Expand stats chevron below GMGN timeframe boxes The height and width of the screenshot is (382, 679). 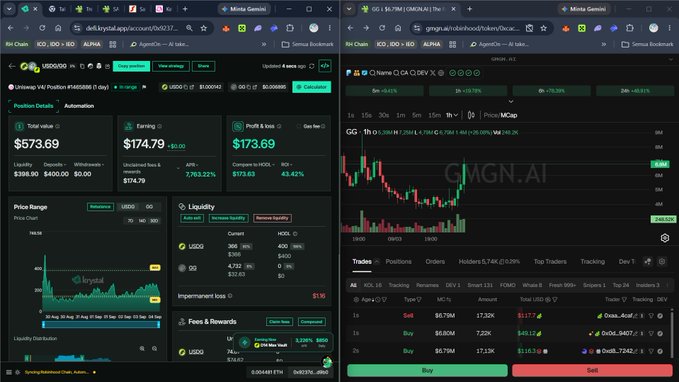511,102
